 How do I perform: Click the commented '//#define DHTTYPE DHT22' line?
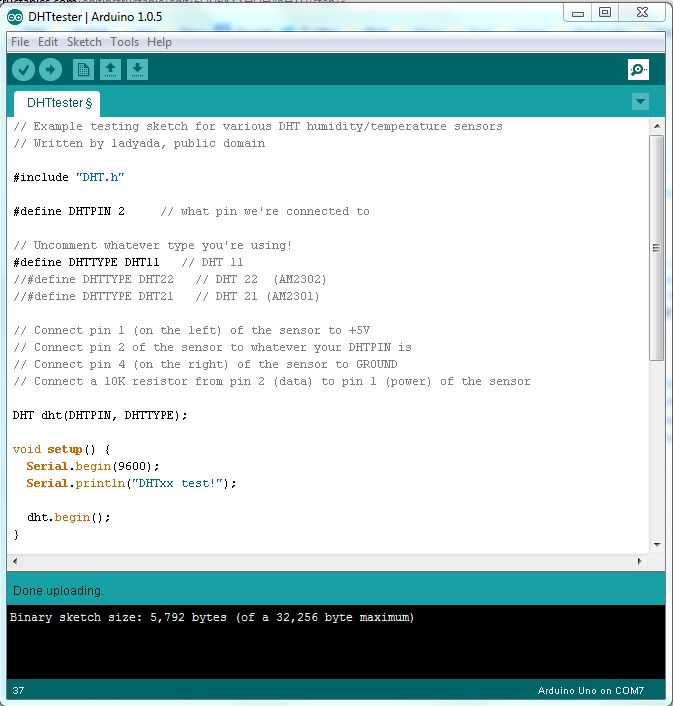pyautogui.click(x=170, y=279)
